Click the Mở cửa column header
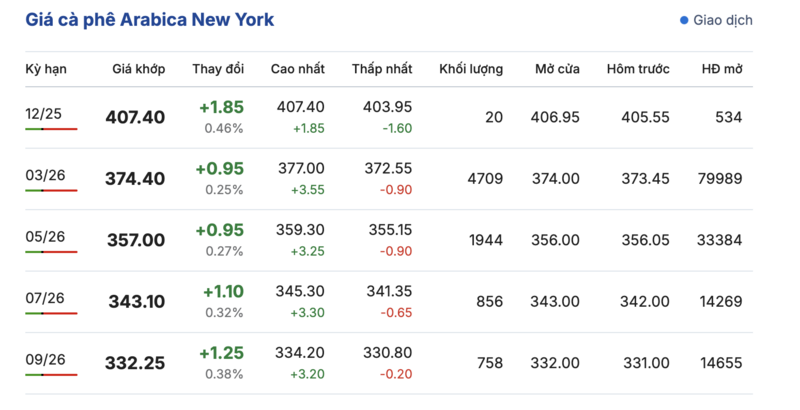Image resolution: width=800 pixels, height=410 pixels. pyautogui.click(x=557, y=69)
